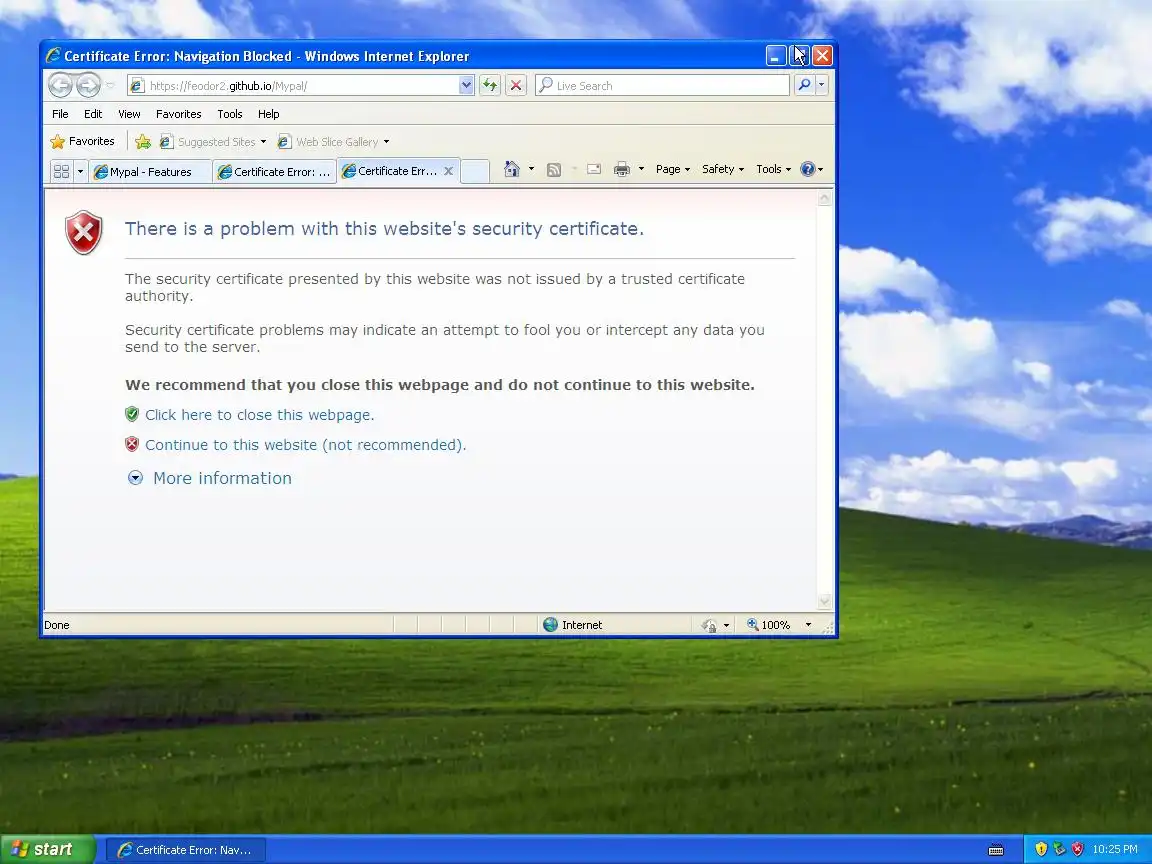Open the yellow security shield tray icon
Image resolution: width=1152 pixels, height=864 pixels.
tap(1041, 849)
